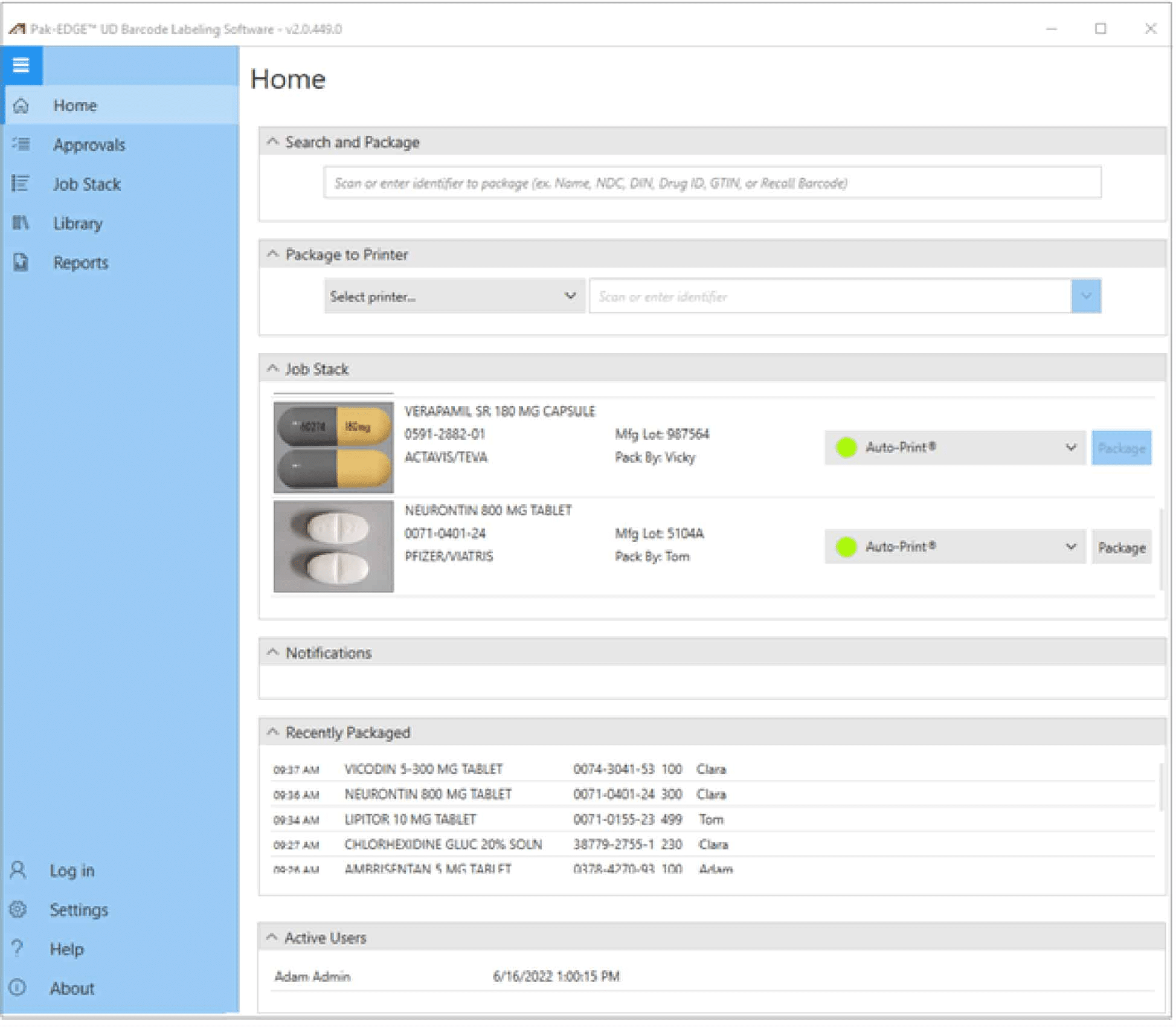
Task: Collapse the Notifications section
Action: (273, 654)
